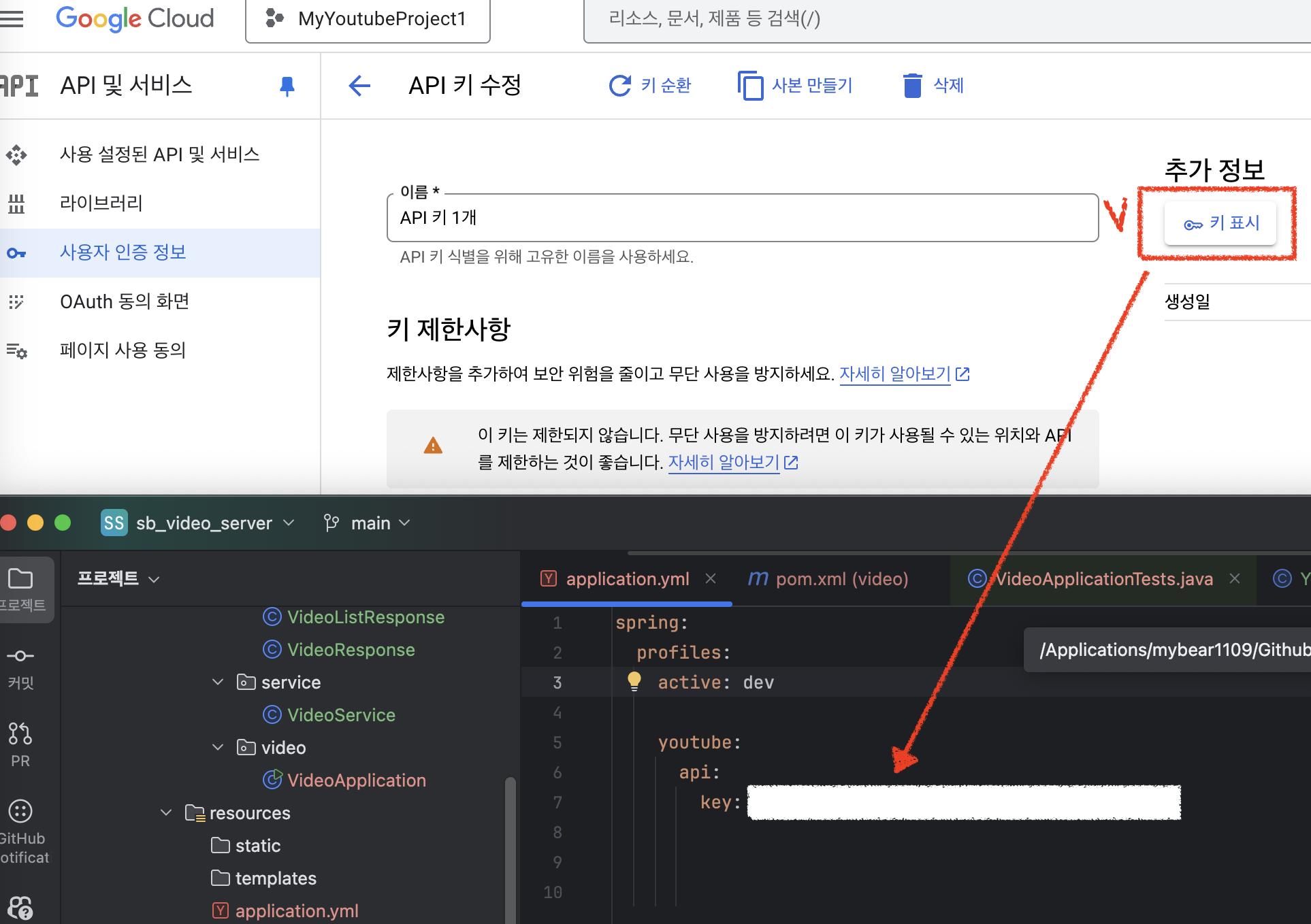
Task: Click the key icon beside 사용자 인증 정보
Action: [16, 253]
